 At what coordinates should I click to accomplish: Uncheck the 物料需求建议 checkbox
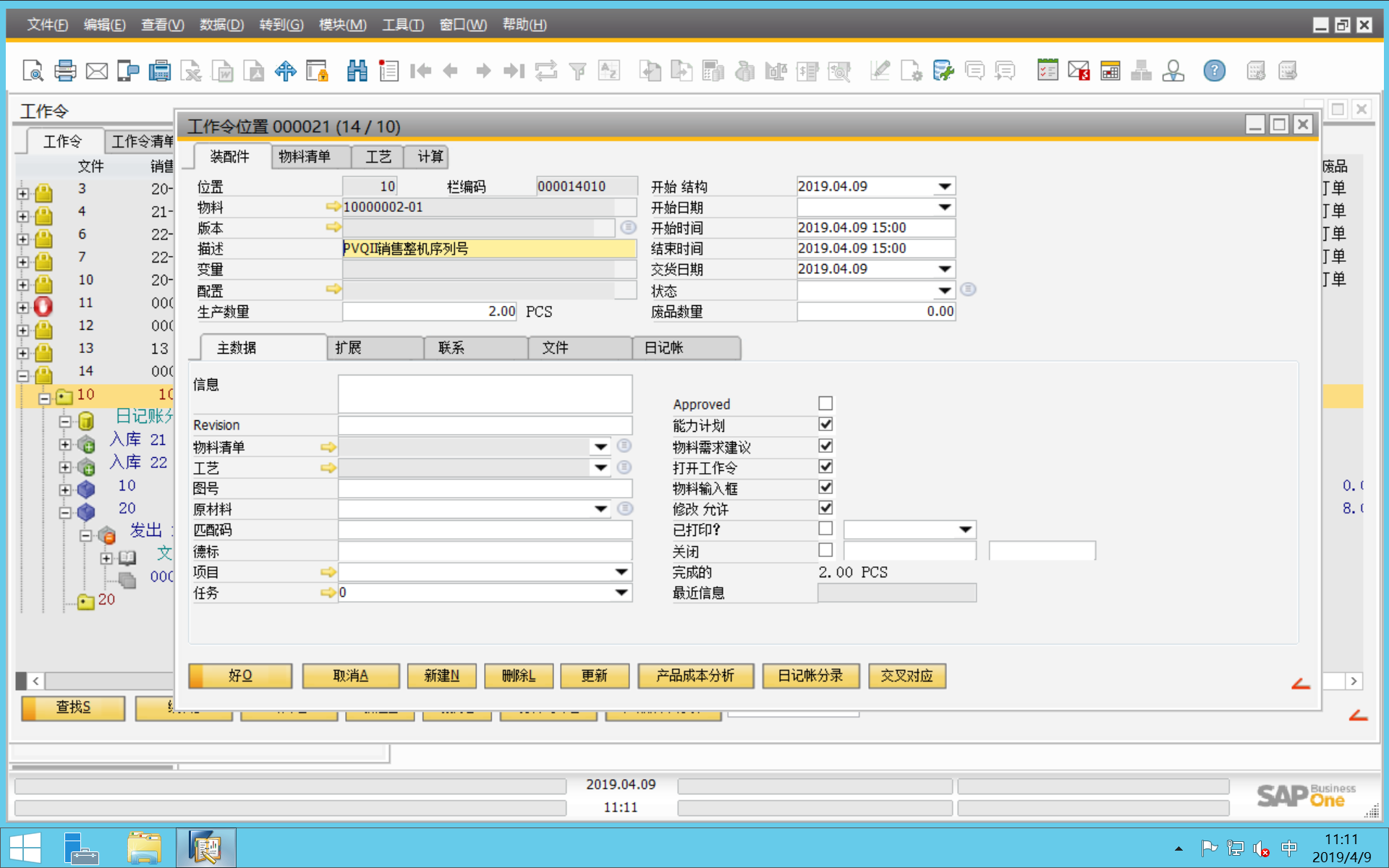pyautogui.click(x=825, y=446)
